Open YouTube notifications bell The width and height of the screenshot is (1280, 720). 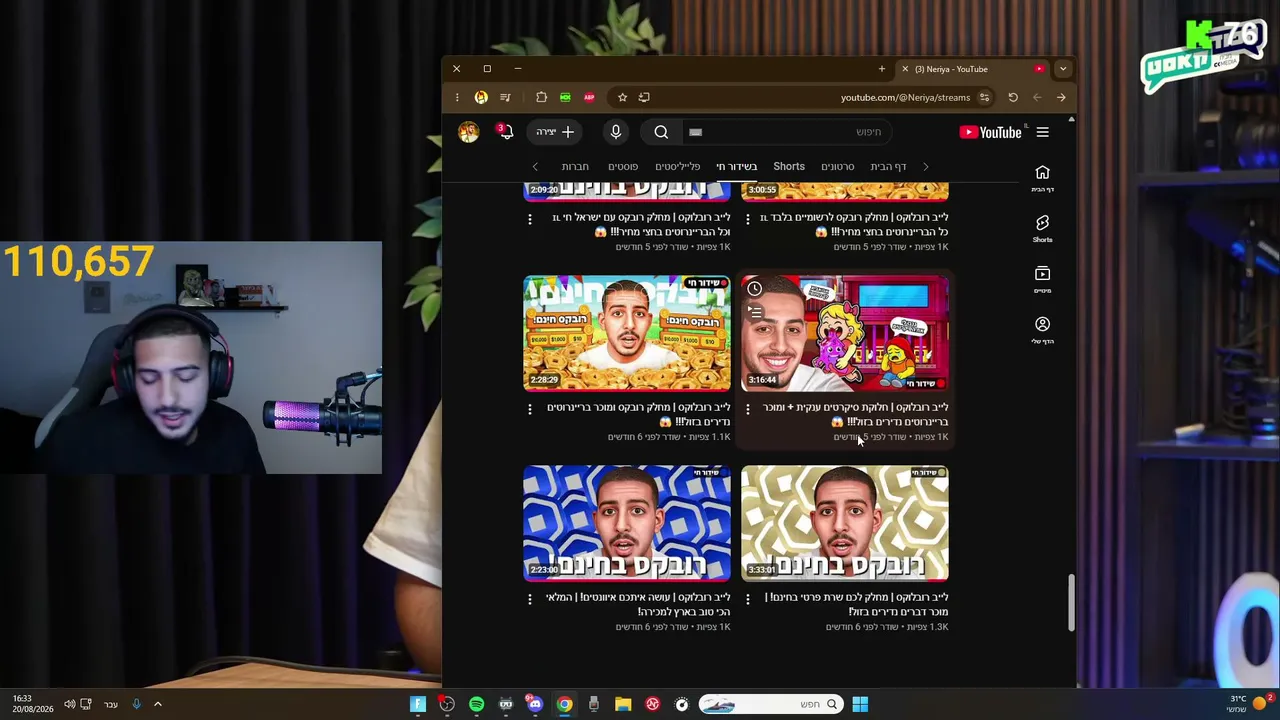[x=506, y=132]
